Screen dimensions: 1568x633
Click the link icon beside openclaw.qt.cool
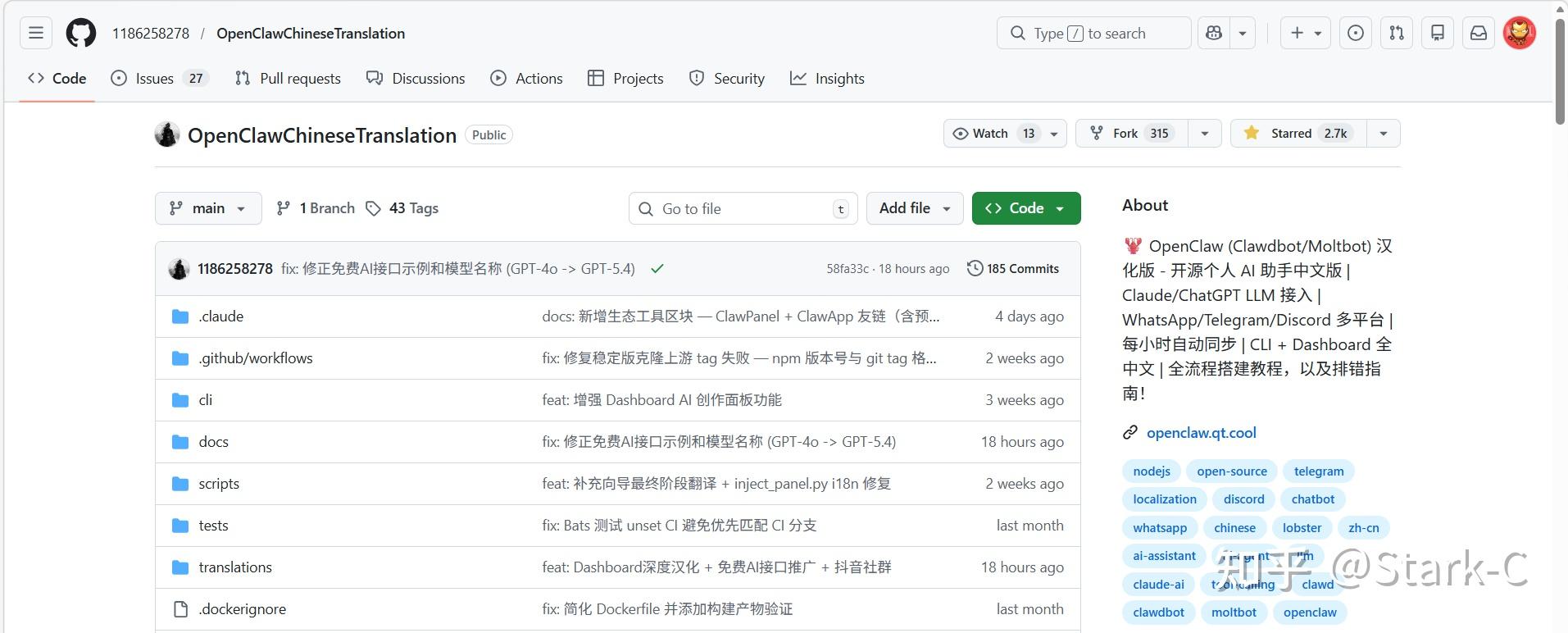tap(1130, 433)
